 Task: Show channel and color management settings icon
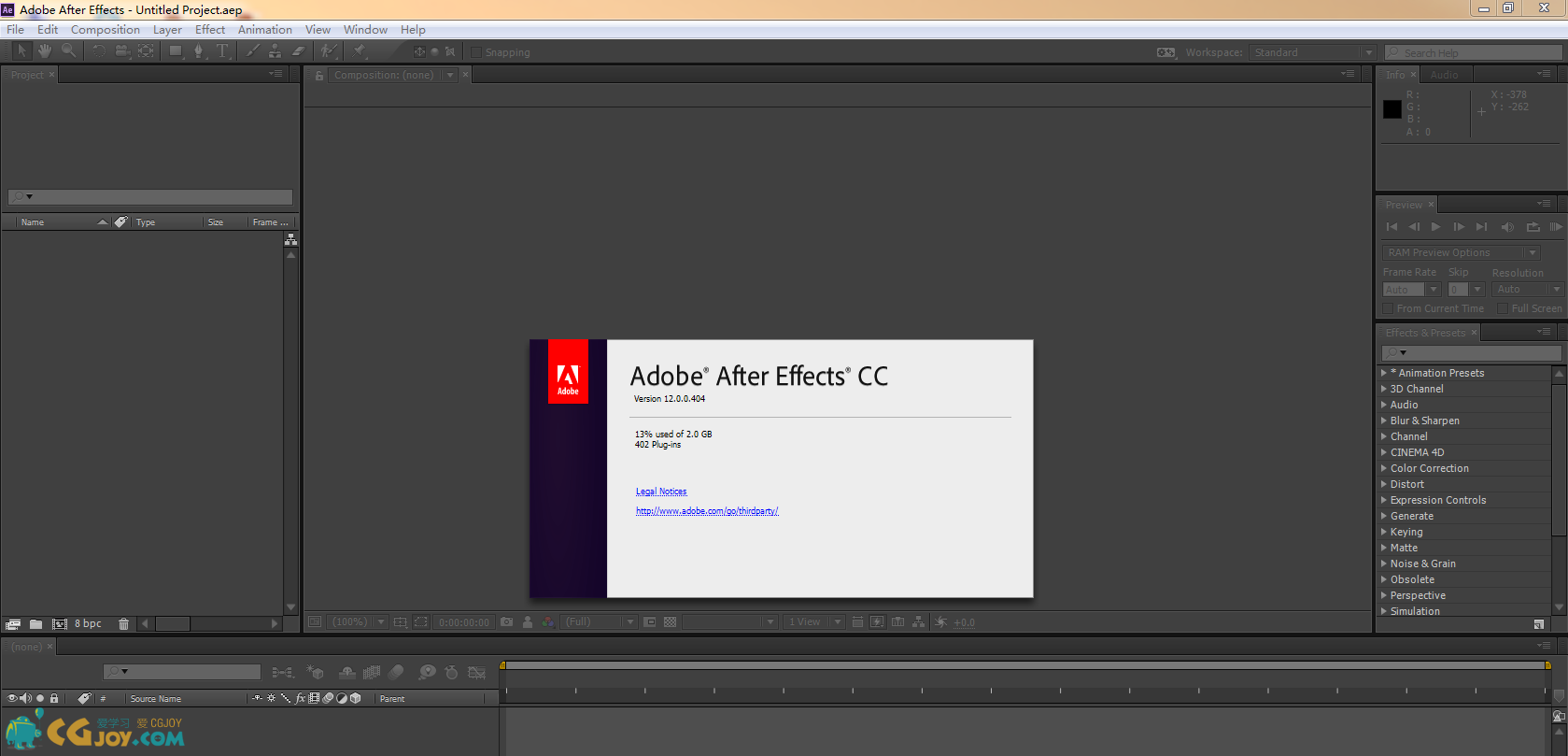pyautogui.click(x=547, y=622)
